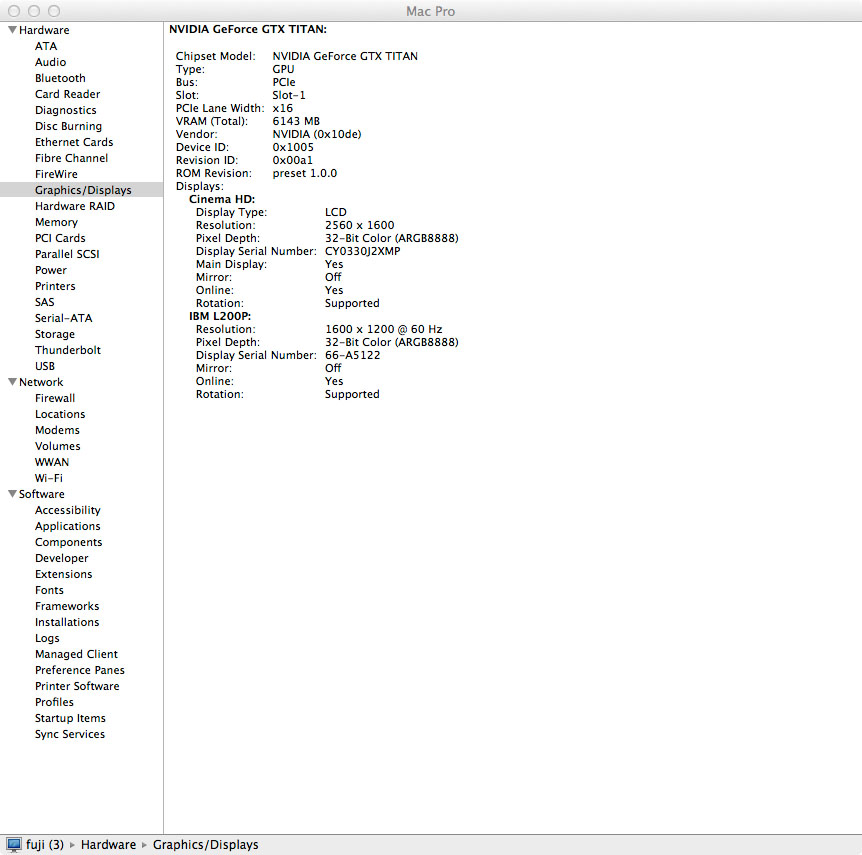
Task: Select Fibre Channel in the sidebar
Action: pyautogui.click(x=71, y=158)
